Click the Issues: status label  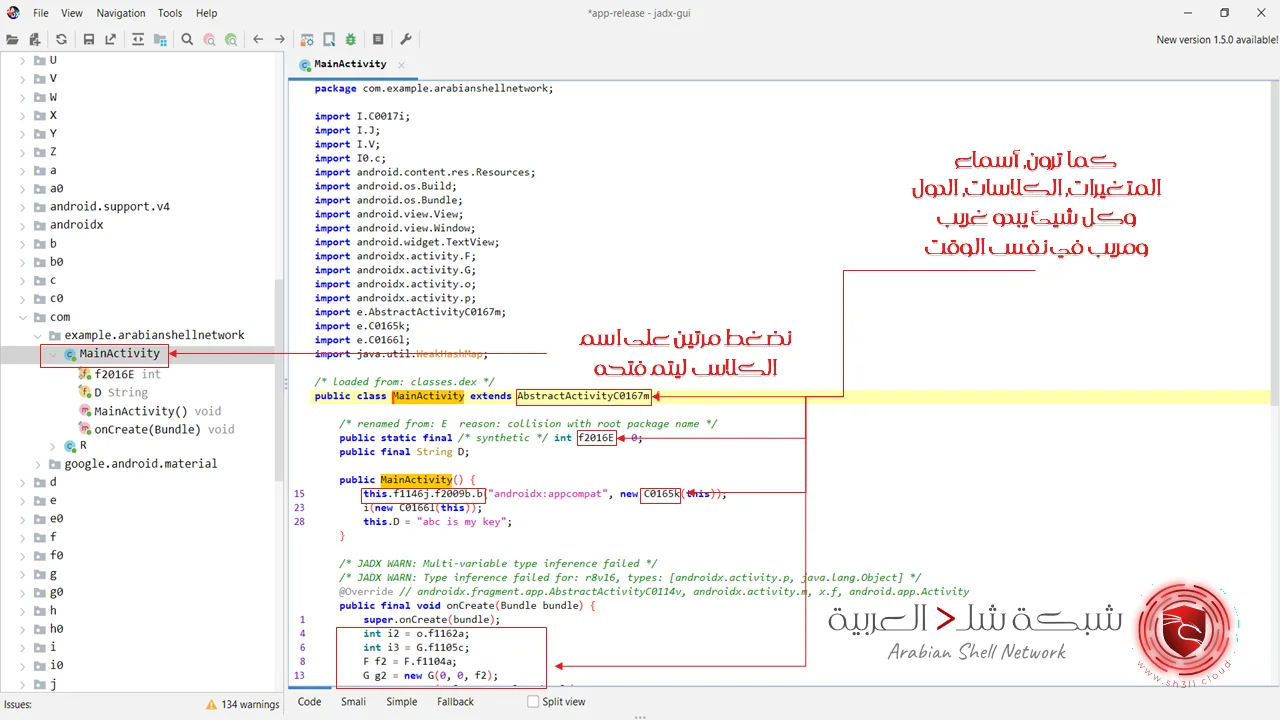coord(18,704)
